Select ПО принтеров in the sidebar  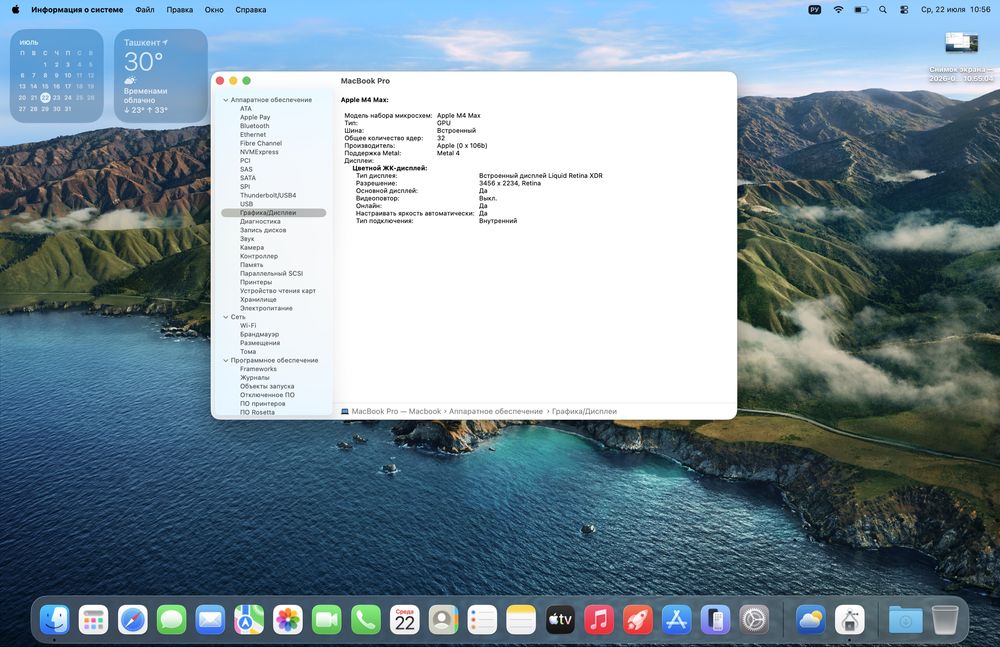pos(263,404)
